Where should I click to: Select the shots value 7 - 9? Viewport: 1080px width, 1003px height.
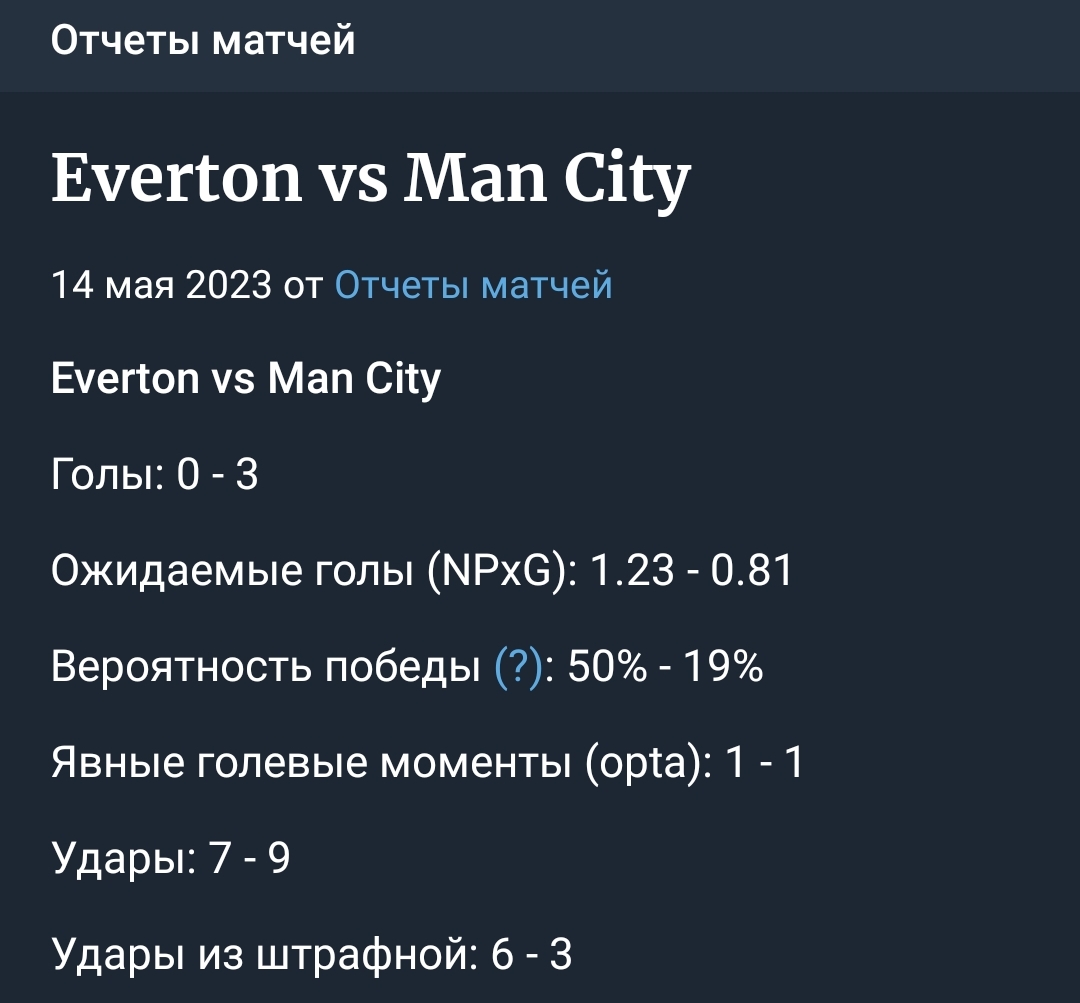[x=249, y=858]
